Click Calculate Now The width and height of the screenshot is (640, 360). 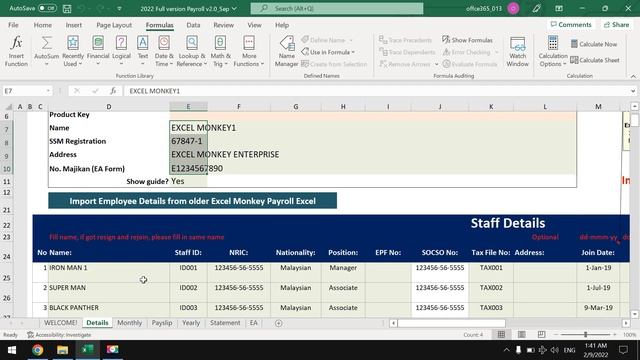click(594, 44)
